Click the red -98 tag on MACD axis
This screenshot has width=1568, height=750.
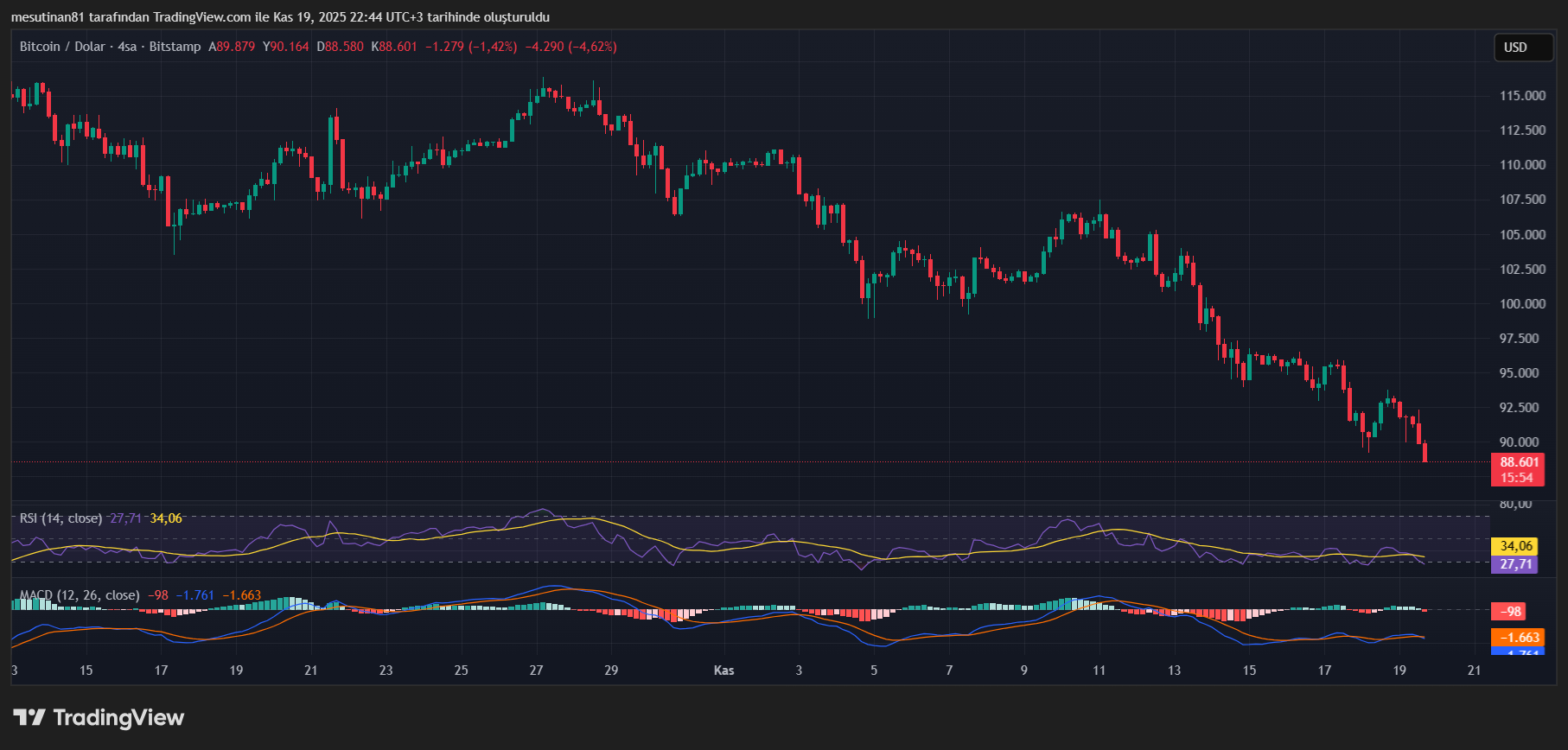(x=1510, y=612)
